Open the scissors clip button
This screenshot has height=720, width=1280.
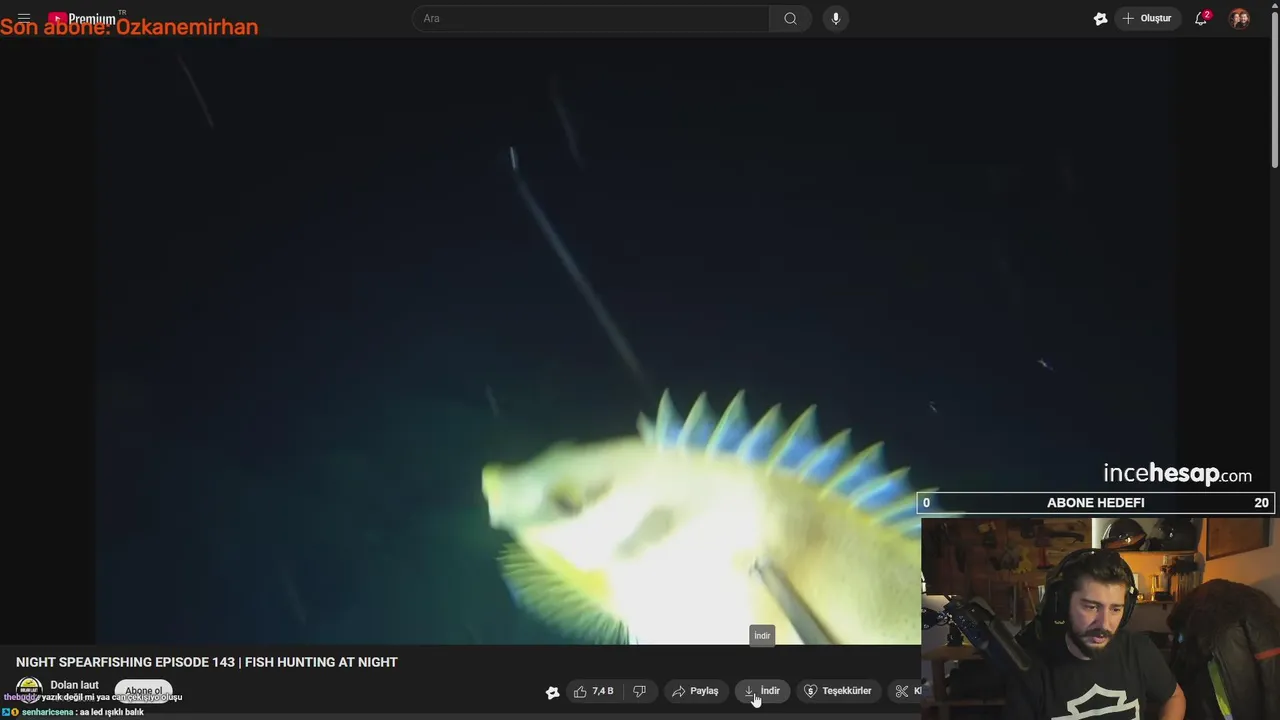905,691
